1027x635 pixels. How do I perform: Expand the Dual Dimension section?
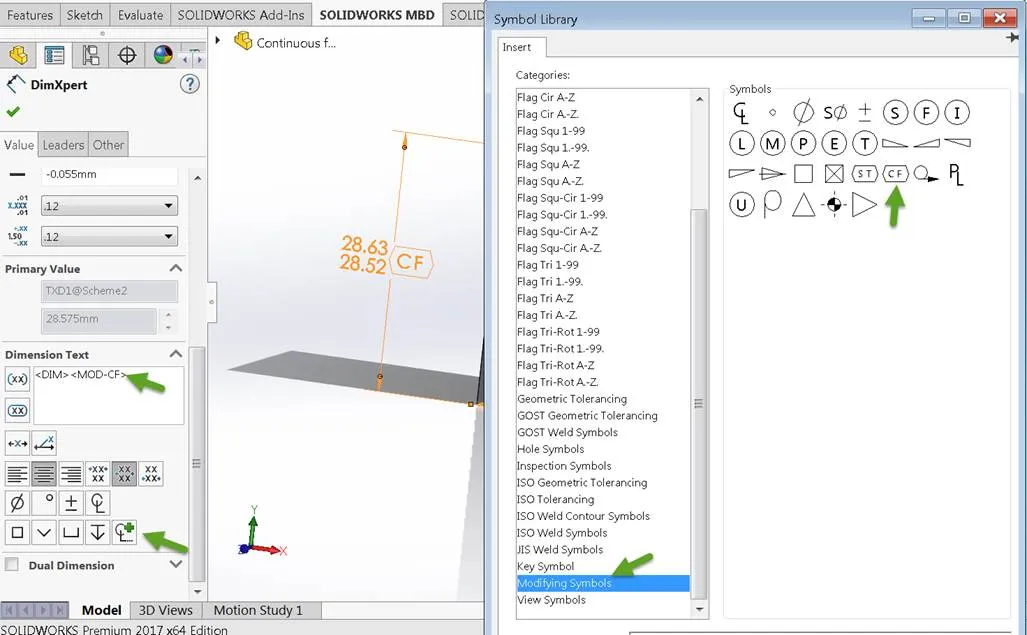click(x=176, y=565)
